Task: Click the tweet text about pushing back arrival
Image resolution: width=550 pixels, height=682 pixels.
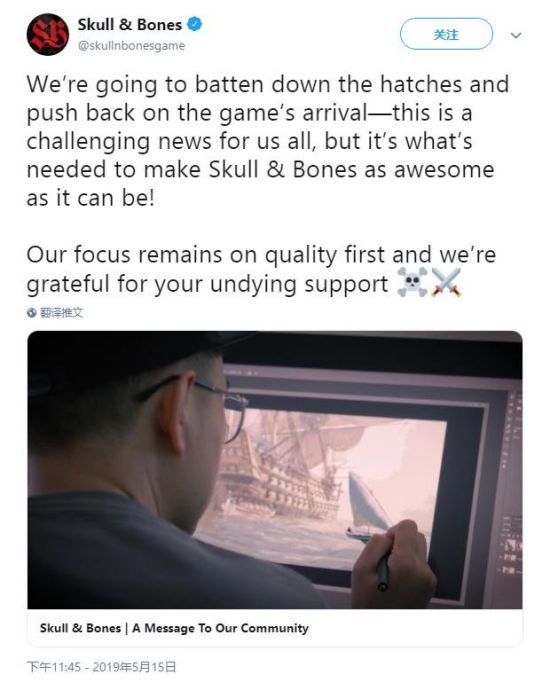Action: (x=267, y=141)
